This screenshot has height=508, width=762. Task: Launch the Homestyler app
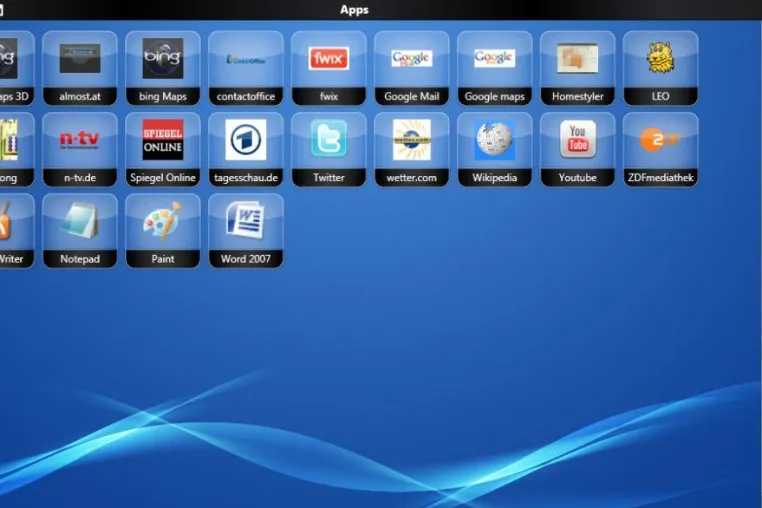tap(577, 68)
